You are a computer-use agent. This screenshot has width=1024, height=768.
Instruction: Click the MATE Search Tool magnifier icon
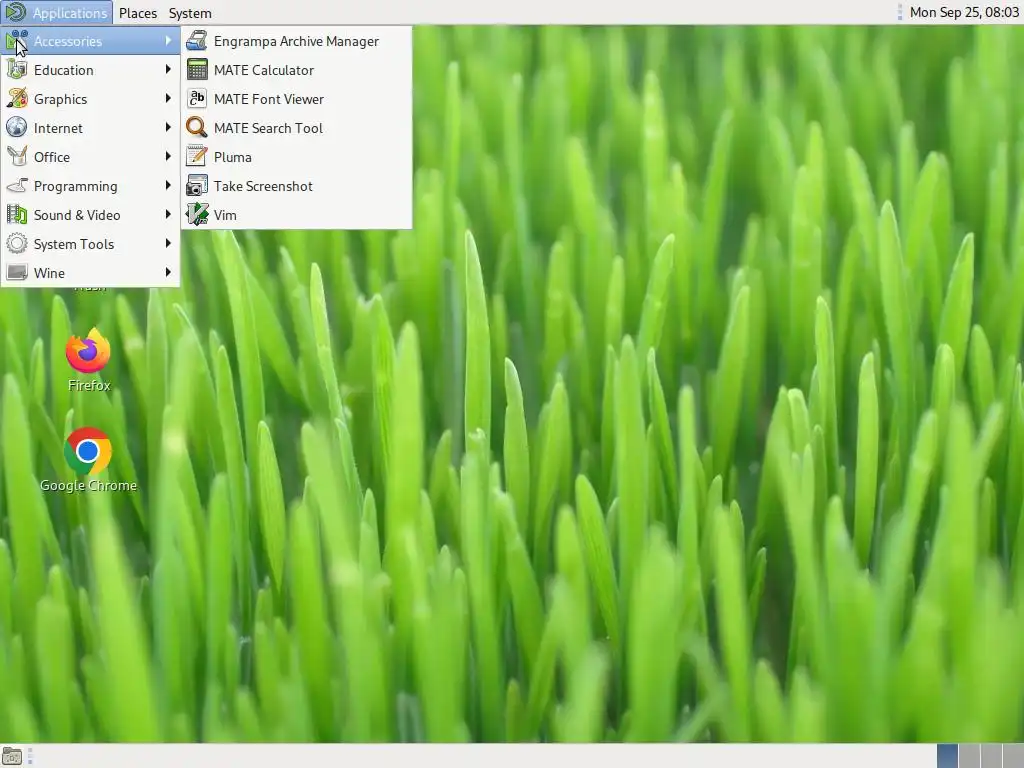[x=197, y=128]
